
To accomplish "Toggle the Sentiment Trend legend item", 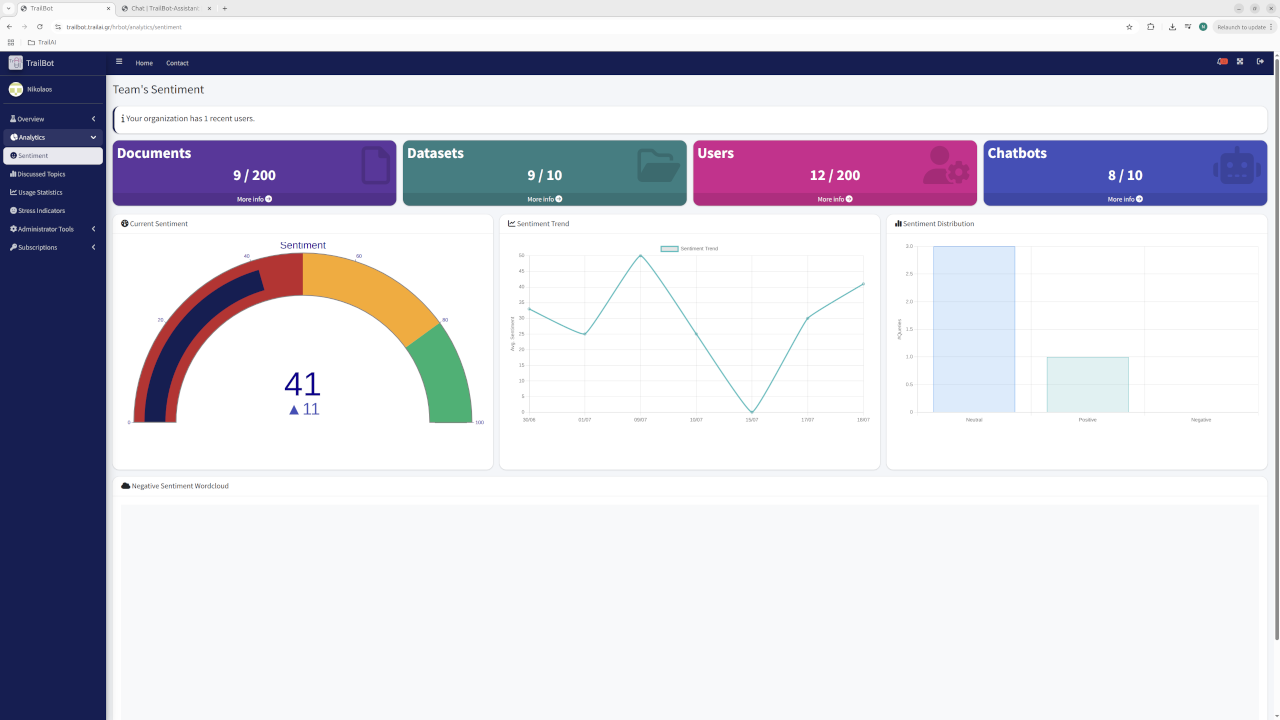I will [x=690, y=248].
